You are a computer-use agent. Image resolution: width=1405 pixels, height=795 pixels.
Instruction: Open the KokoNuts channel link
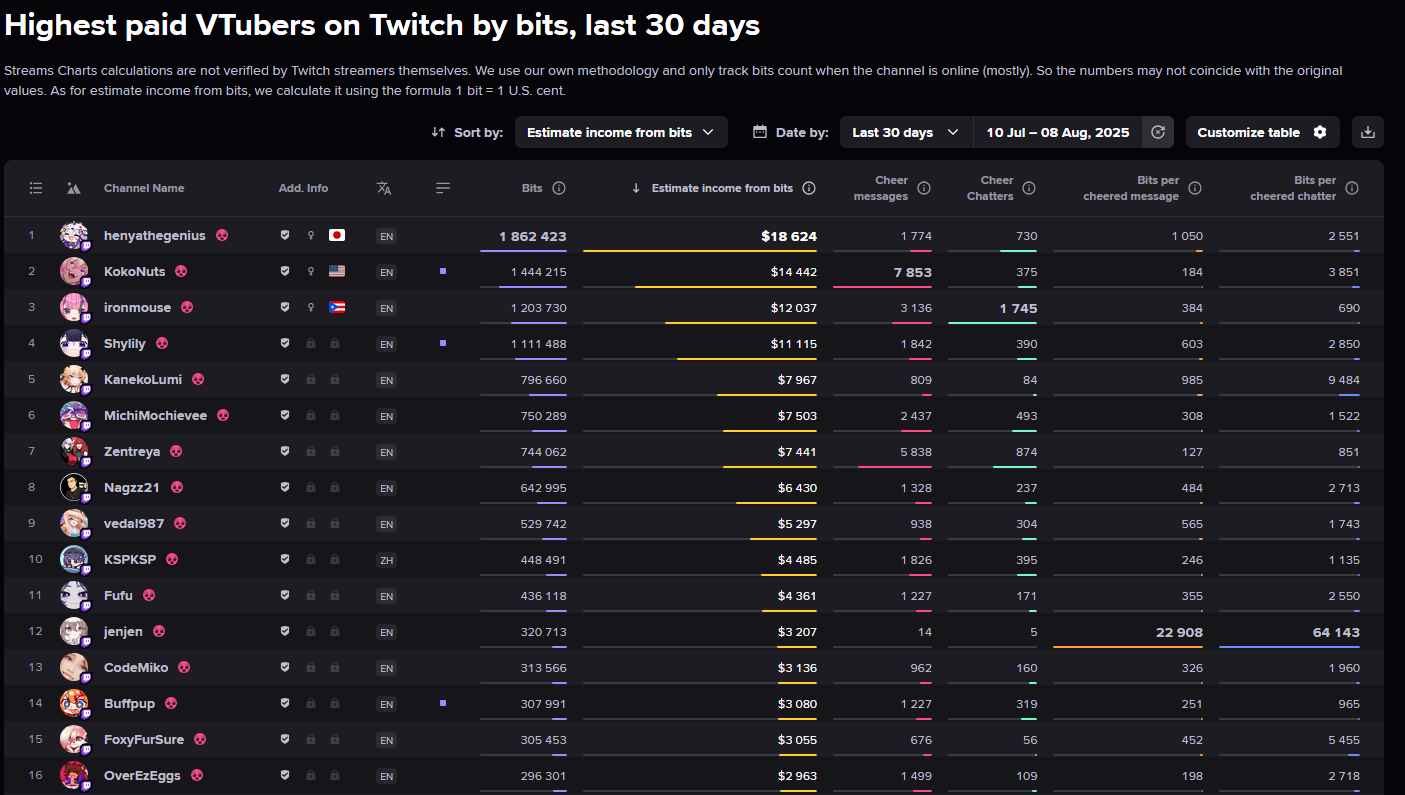[x=134, y=272]
